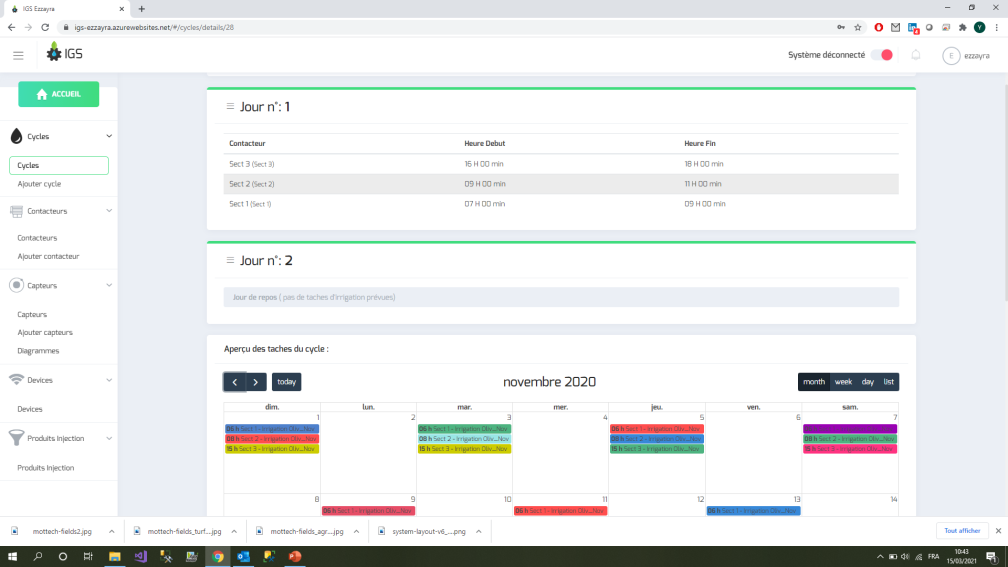Click the Devices wifi icon in sidebar
This screenshot has height=567, width=1008.
(x=17, y=380)
